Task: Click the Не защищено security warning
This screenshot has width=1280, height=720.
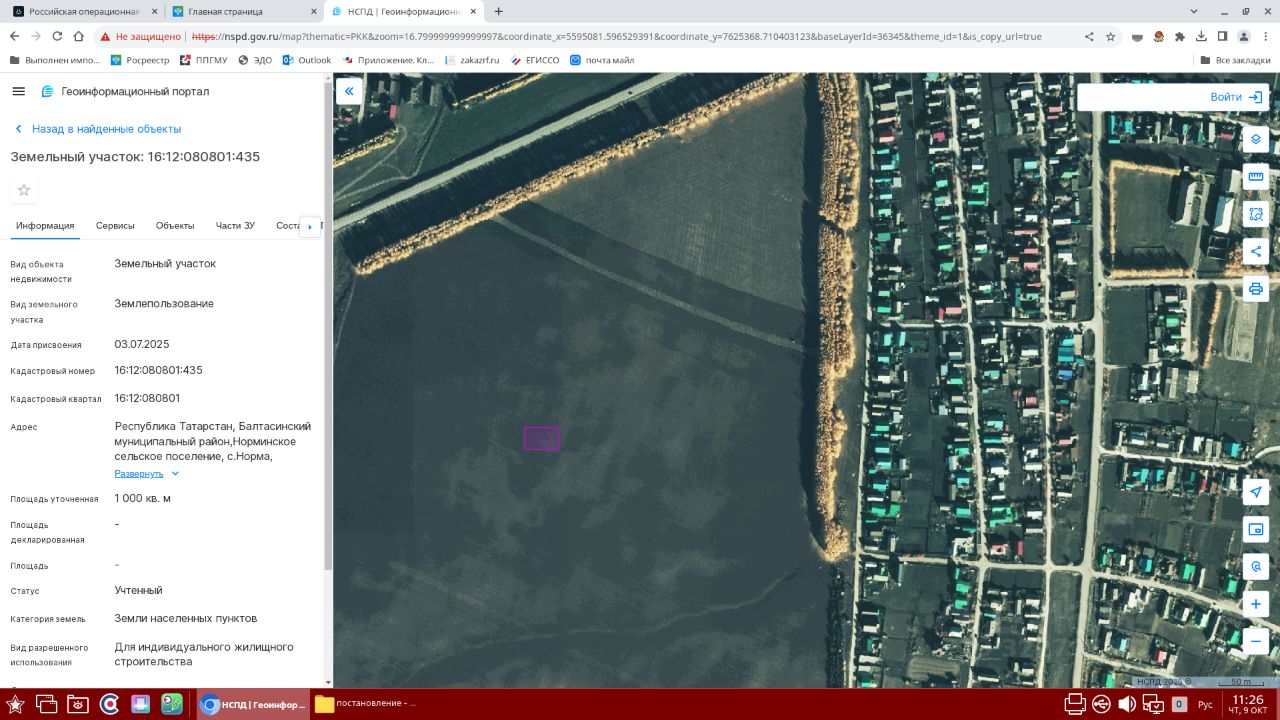Action: pyautogui.click(x=140, y=36)
